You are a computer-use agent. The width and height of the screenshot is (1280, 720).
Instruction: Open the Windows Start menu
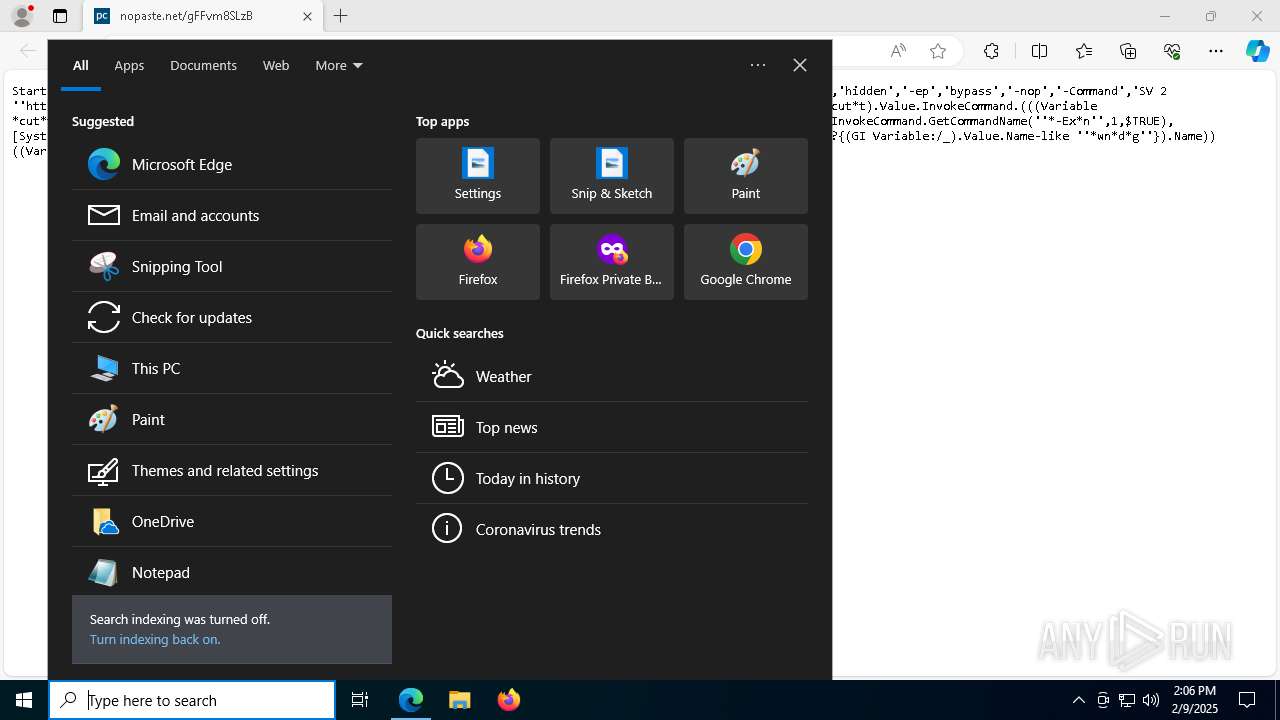[24, 700]
